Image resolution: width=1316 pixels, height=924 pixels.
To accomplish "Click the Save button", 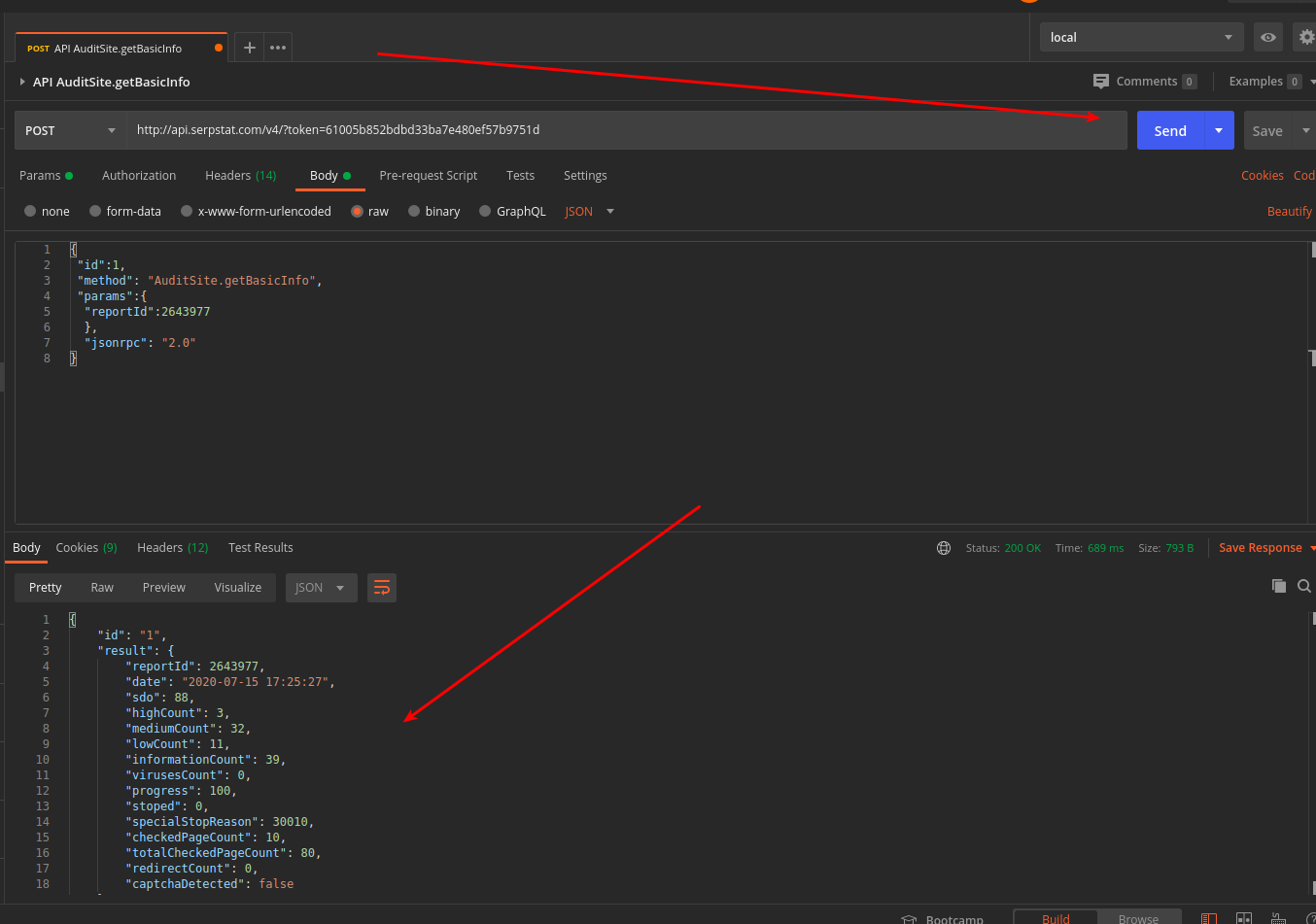I will tap(1267, 130).
